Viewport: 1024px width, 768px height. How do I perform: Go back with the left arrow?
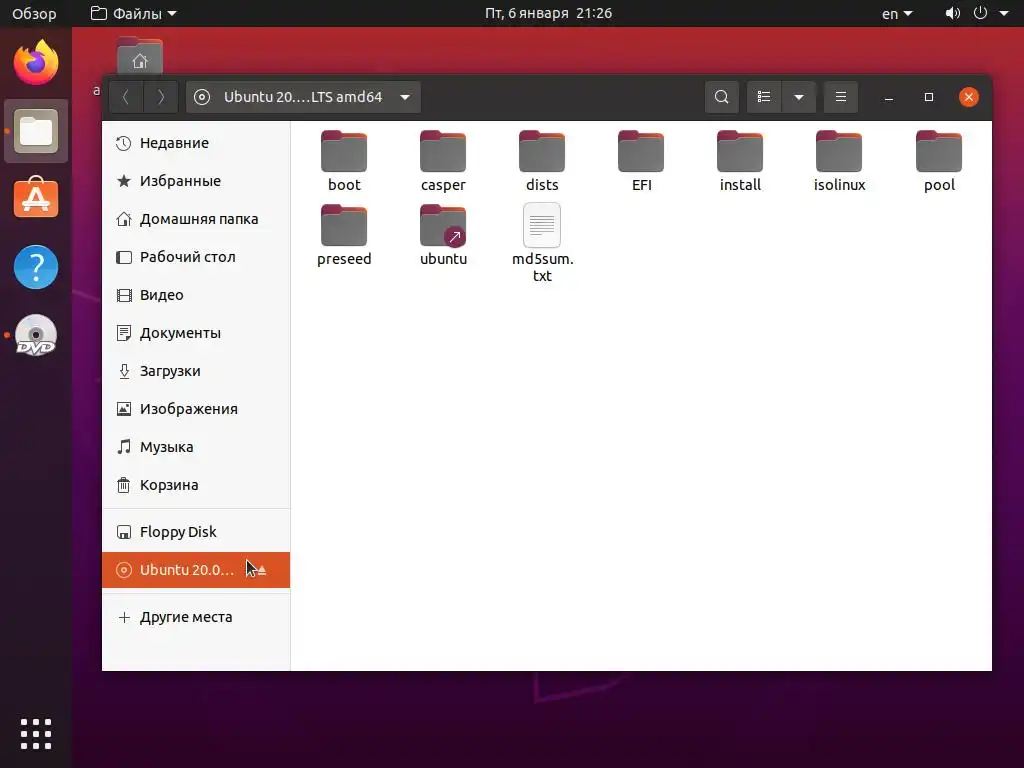pyautogui.click(x=126, y=97)
